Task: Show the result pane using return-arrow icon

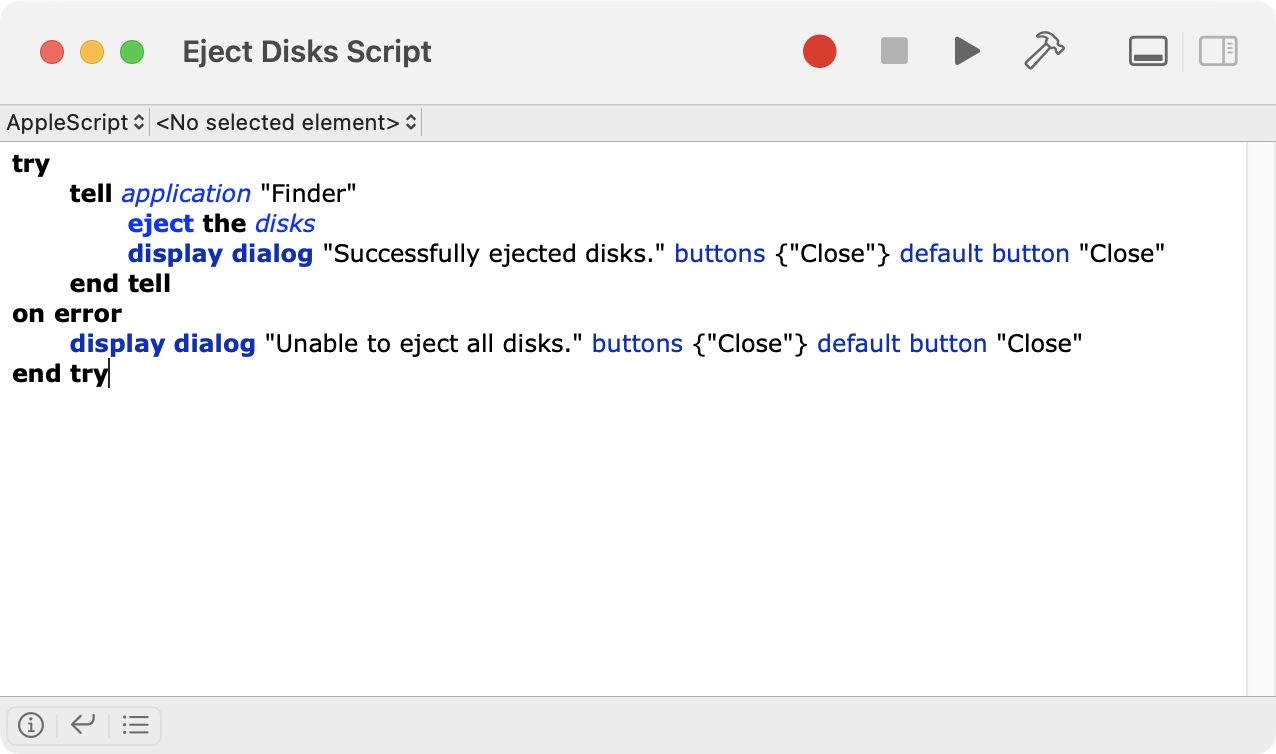Action: 83,725
